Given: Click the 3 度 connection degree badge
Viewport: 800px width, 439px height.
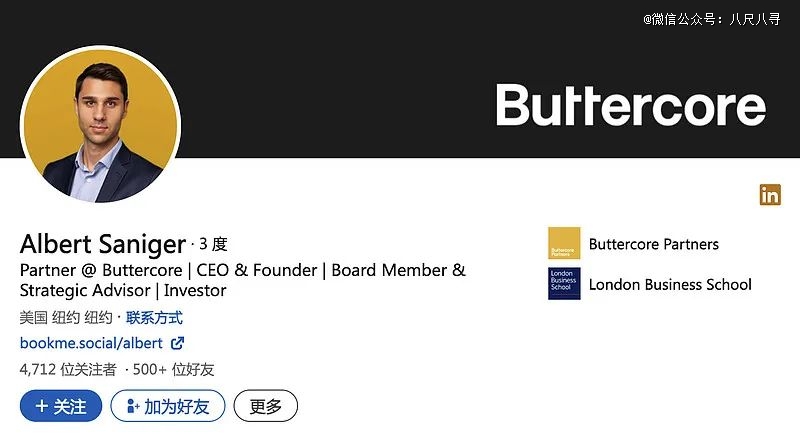Looking at the screenshot, I should (213, 244).
